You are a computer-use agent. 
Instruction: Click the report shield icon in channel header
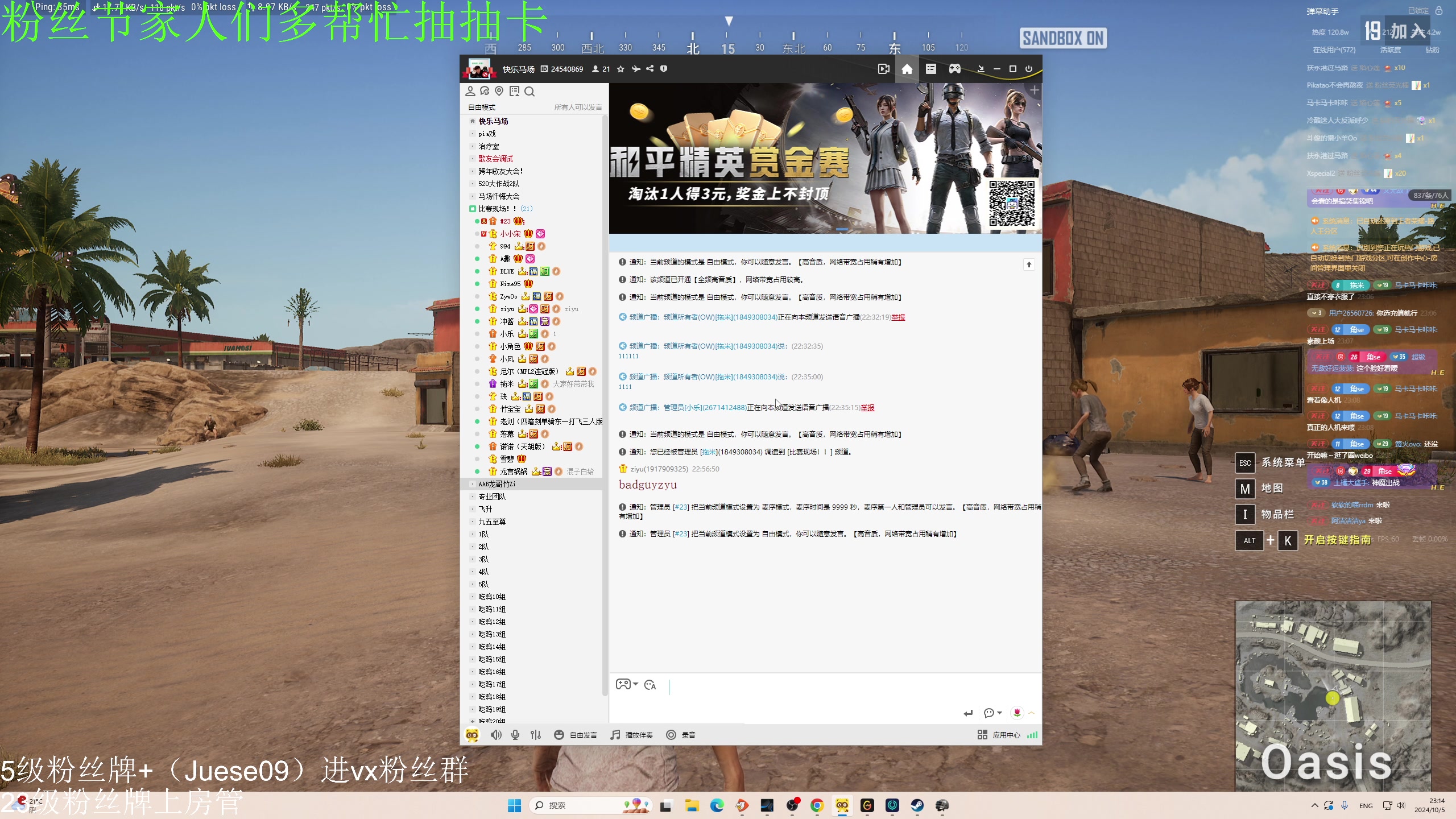(x=663, y=69)
